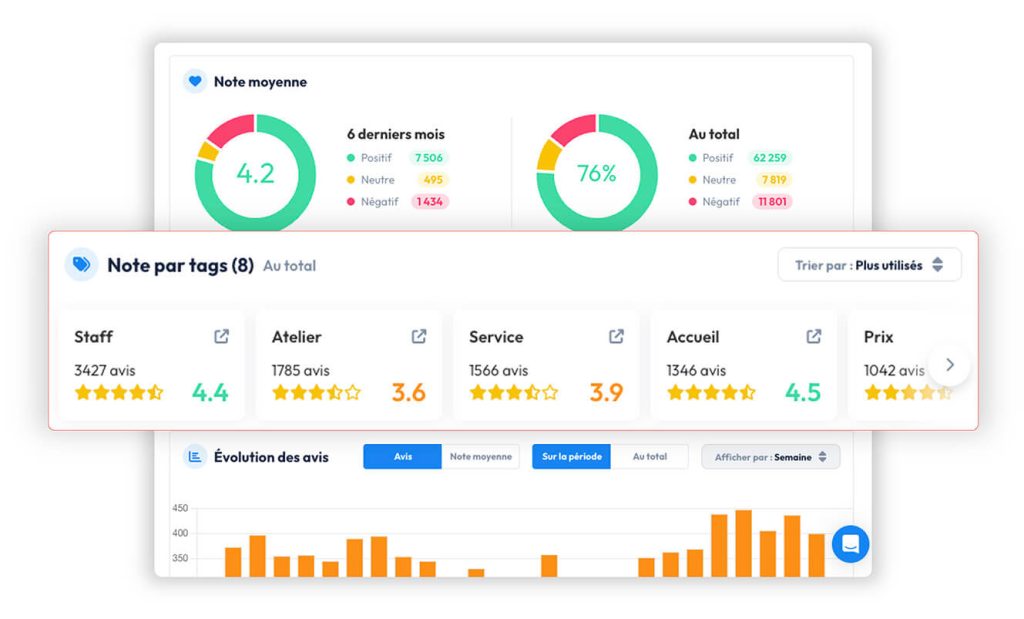This screenshot has height=619, width=1024.
Task: Switch to the Au total toggle
Action: click(650, 456)
